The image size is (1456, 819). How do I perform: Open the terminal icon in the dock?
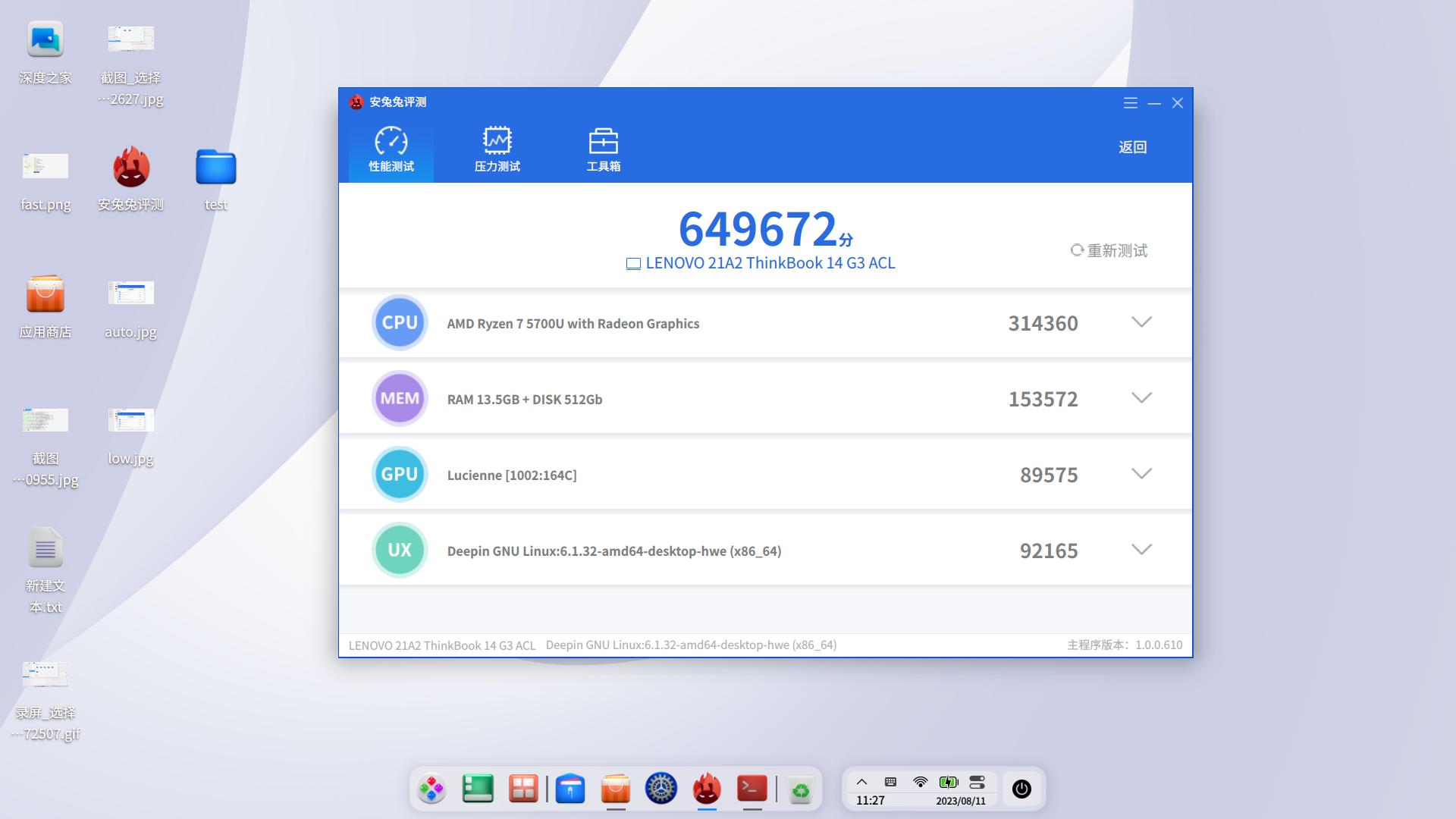tap(752, 789)
